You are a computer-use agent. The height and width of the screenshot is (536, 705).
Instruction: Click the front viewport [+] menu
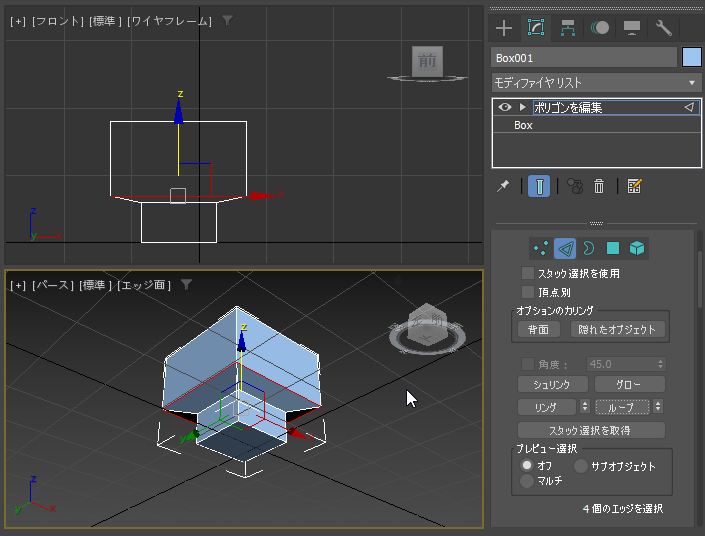[18, 21]
